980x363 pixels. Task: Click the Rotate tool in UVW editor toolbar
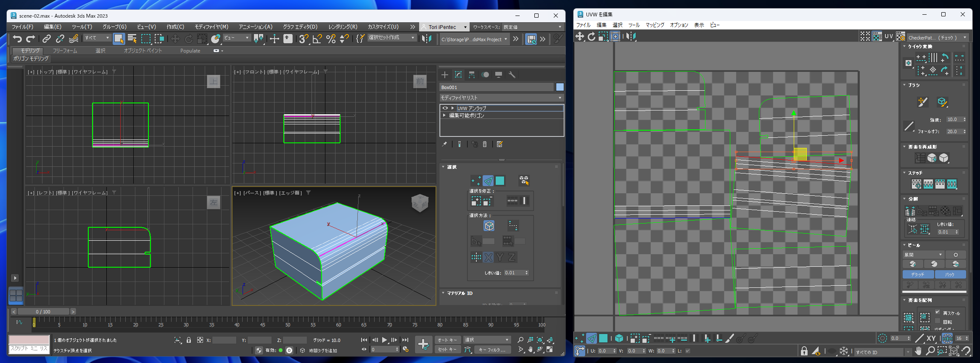tap(591, 36)
